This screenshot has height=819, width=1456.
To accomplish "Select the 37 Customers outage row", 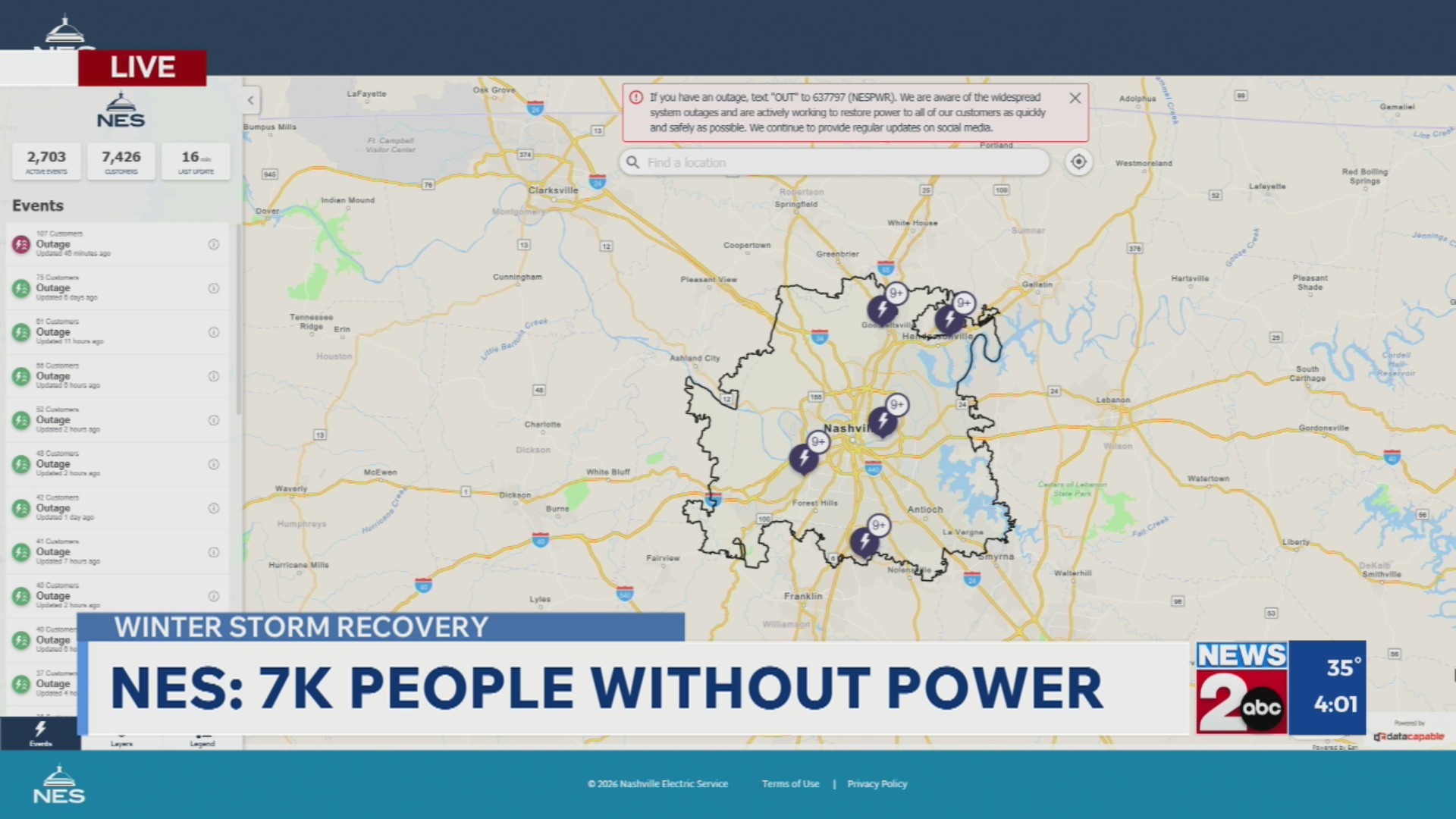I will pos(118,683).
